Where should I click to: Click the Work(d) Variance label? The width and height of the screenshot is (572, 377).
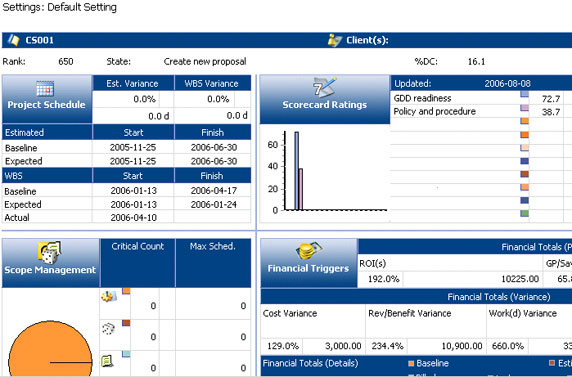(523, 313)
